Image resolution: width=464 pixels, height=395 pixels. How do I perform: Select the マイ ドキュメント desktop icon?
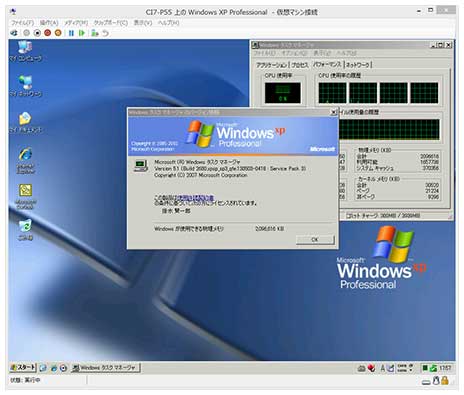pyautogui.click(x=25, y=122)
